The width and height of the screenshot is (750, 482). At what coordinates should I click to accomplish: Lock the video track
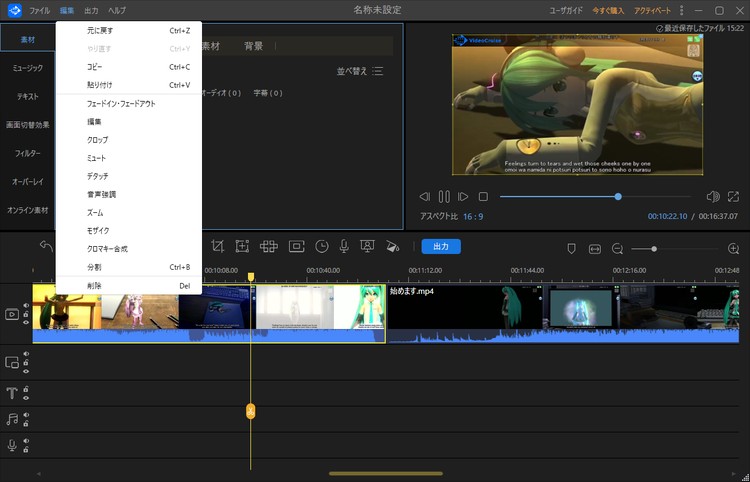click(26, 314)
